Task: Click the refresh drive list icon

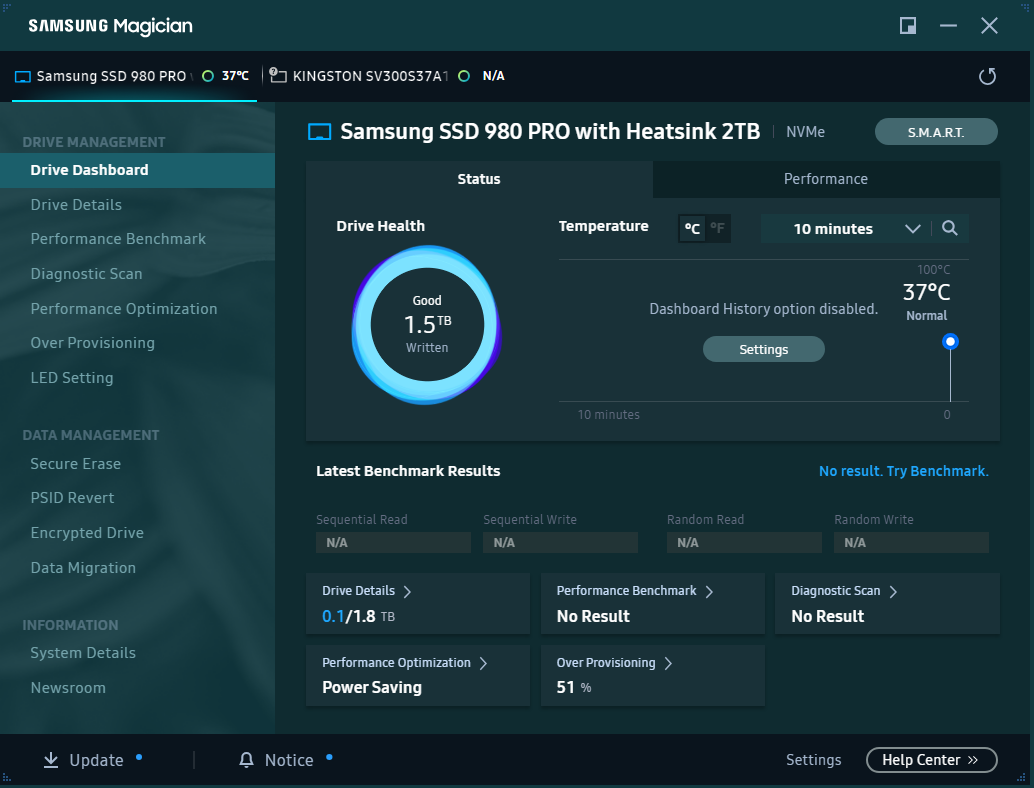Action: 987,76
